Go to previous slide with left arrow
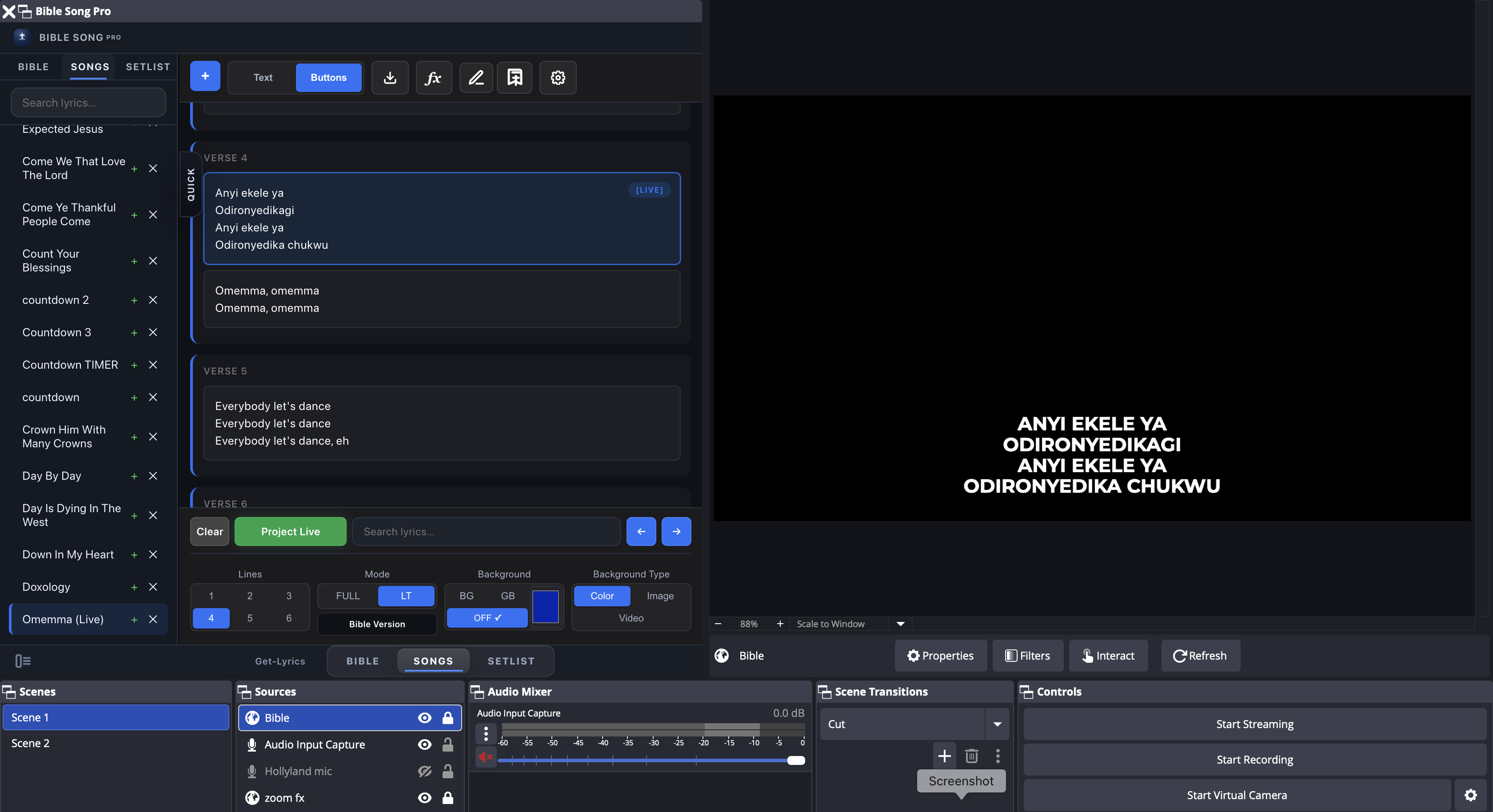Image resolution: width=1493 pixels, height=812 pixels. (641, 531)
